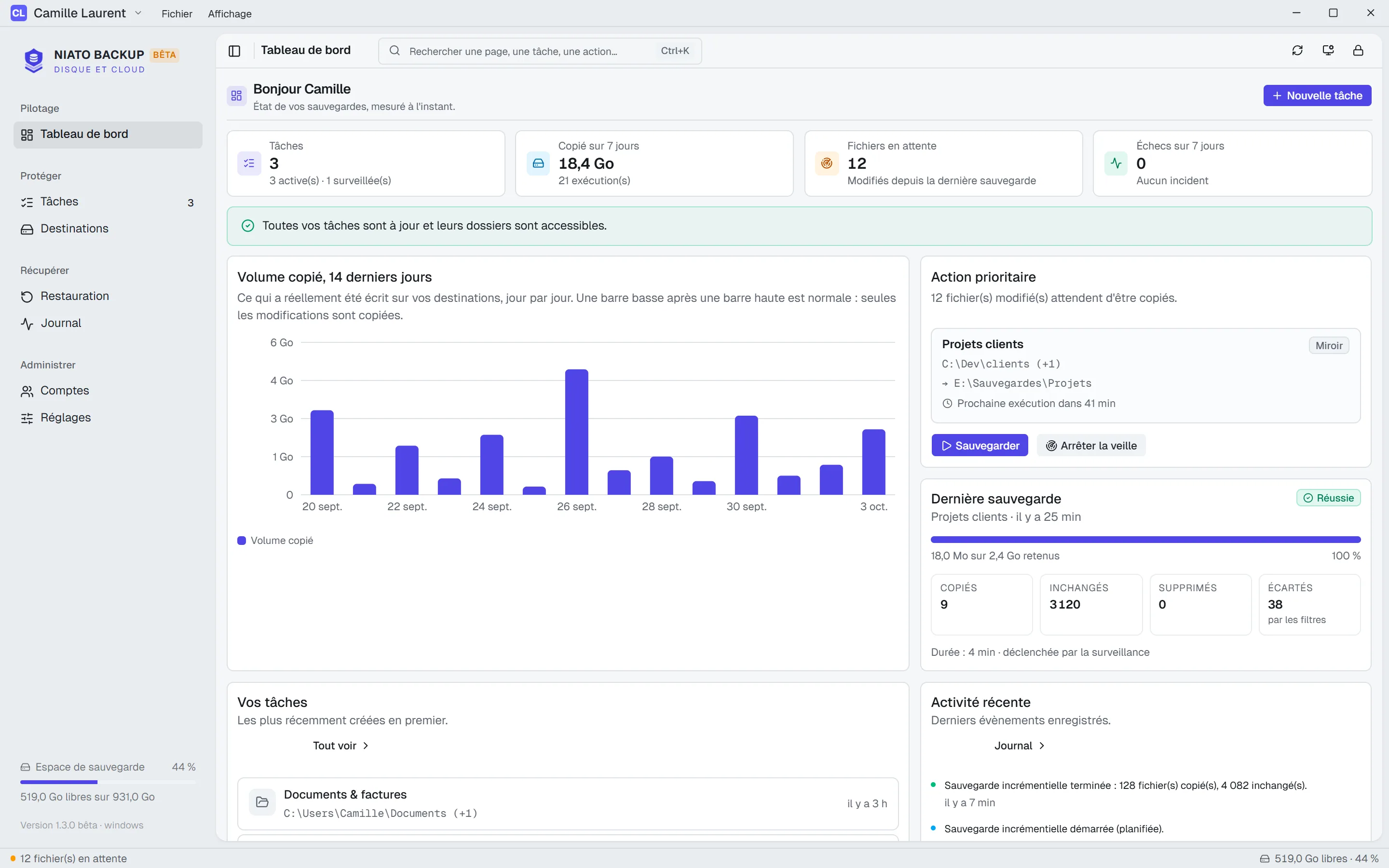Screen dimensions: 1389x868
Task: Open Tâches in the sidebar
Action: [x=108, y=202]
